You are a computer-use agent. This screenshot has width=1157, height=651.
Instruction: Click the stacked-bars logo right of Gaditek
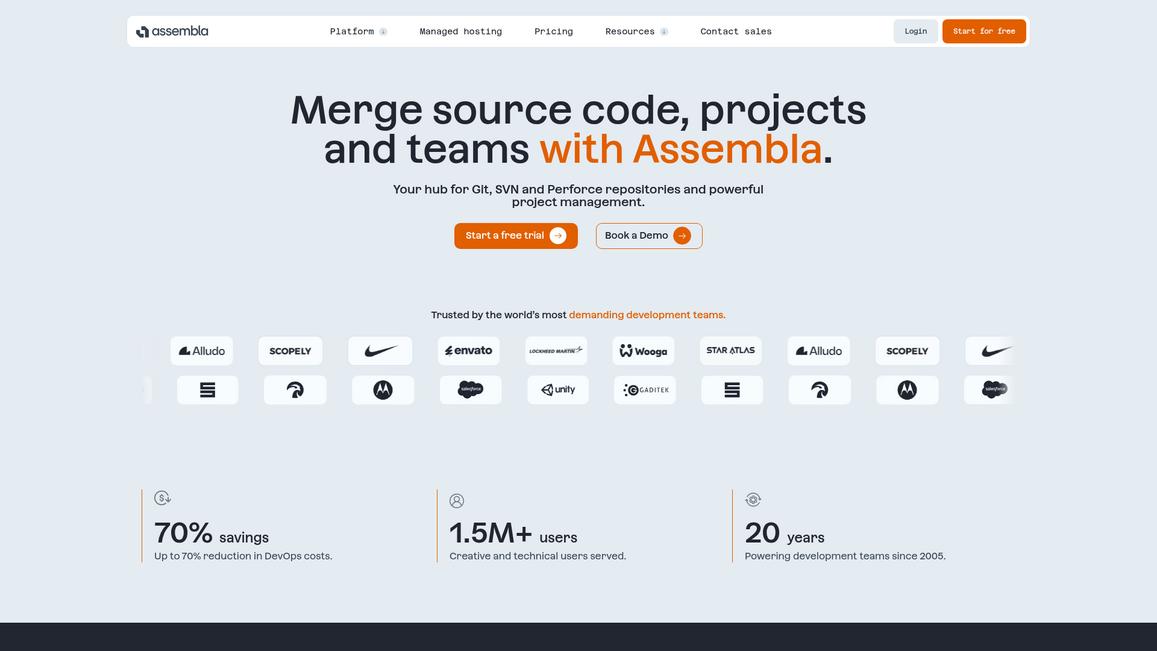[x=732, y=390]
